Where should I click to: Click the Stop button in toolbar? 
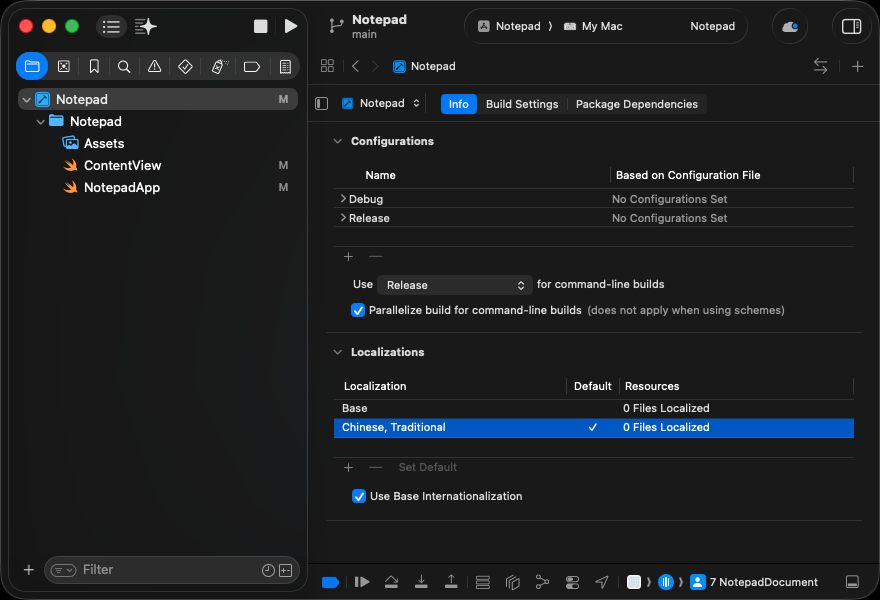point(261,26)
